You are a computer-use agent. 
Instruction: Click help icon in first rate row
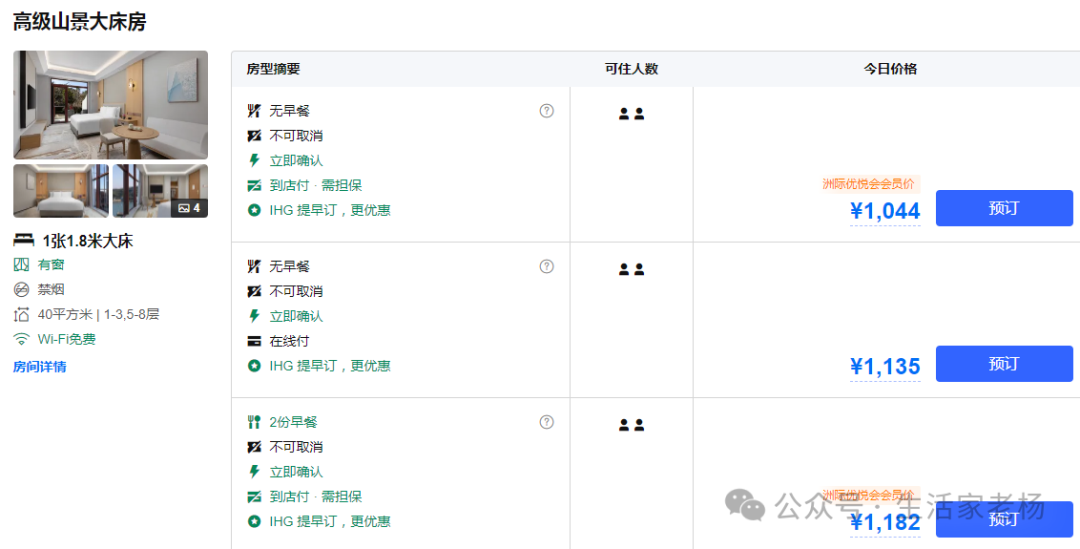[x=546, y=110]
